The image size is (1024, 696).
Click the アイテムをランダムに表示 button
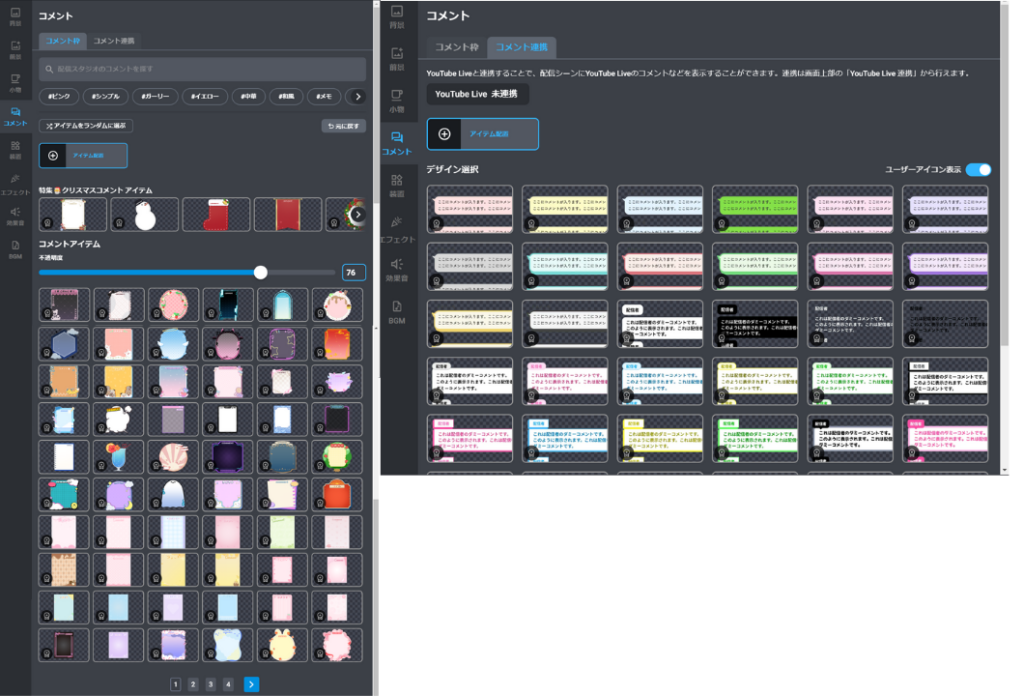86,126
